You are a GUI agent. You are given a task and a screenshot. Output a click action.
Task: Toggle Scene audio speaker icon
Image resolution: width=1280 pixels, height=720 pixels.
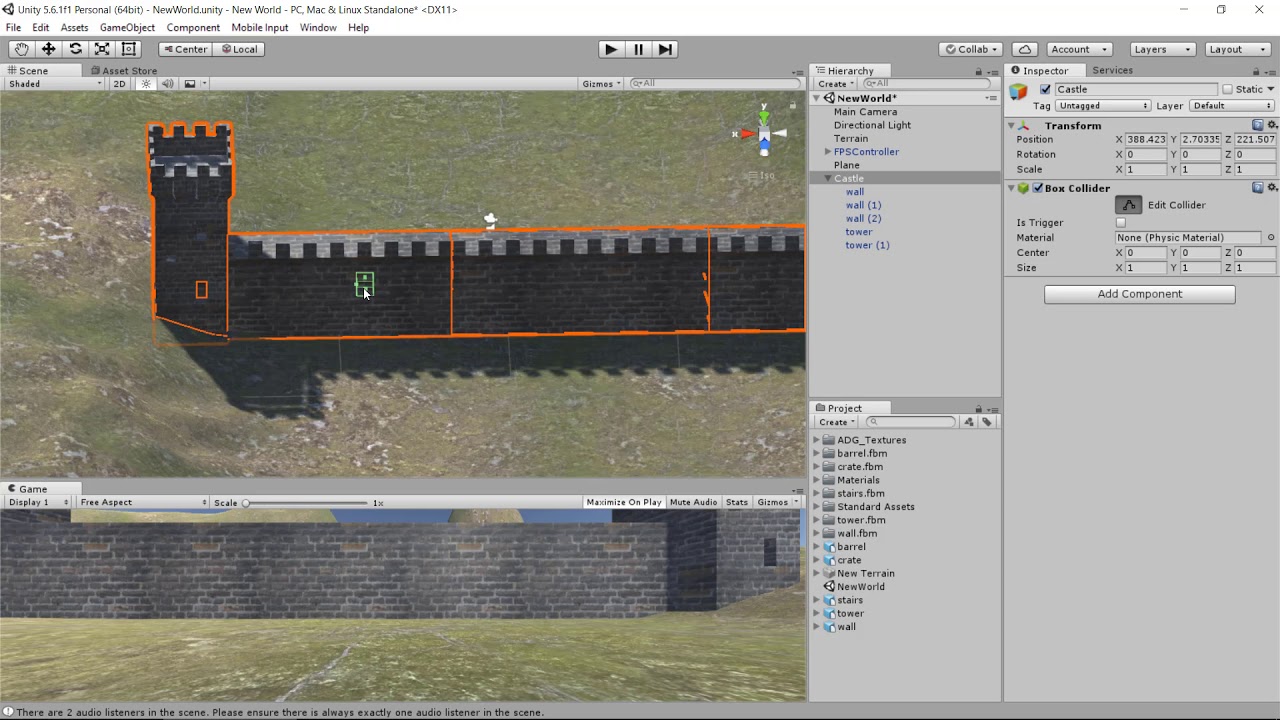click(x=167, y=84)
